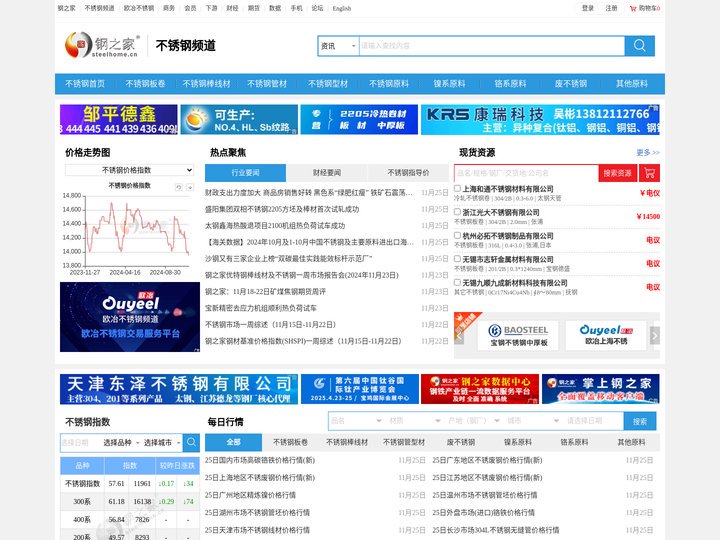Open 不锈钢原料 in nav bar
This screenshot has width=720, height=540.
point(388,84)
